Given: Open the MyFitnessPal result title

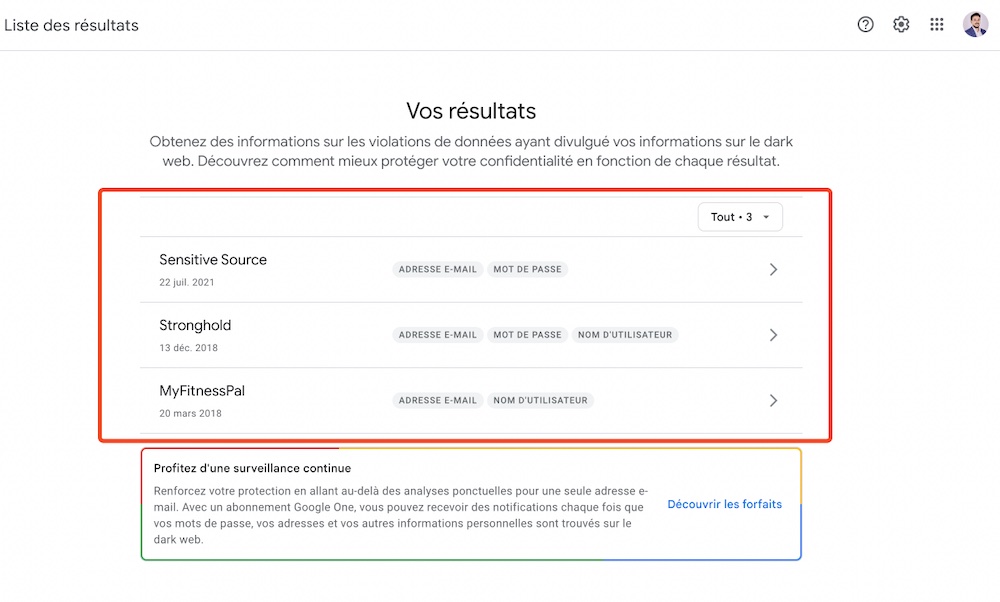Looking at the screenshot, I should tap(202, 391).
